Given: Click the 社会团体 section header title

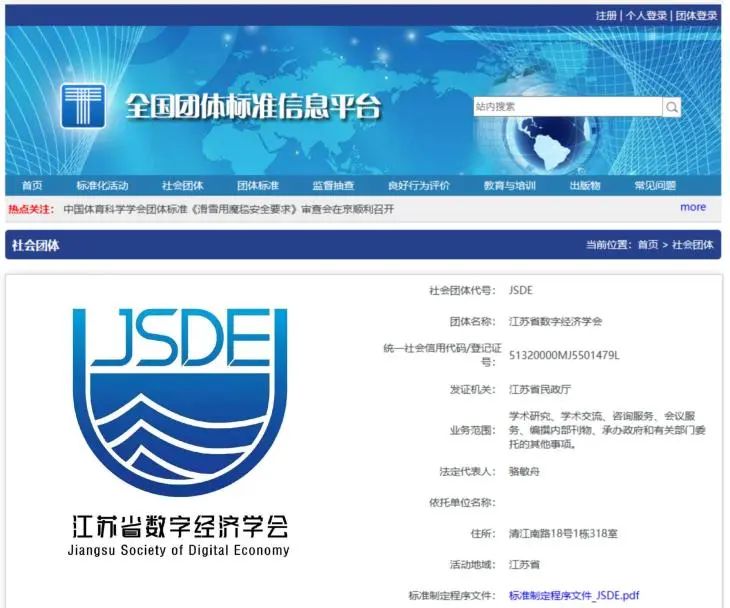Looking at the screenshot, I should [36, 245].
